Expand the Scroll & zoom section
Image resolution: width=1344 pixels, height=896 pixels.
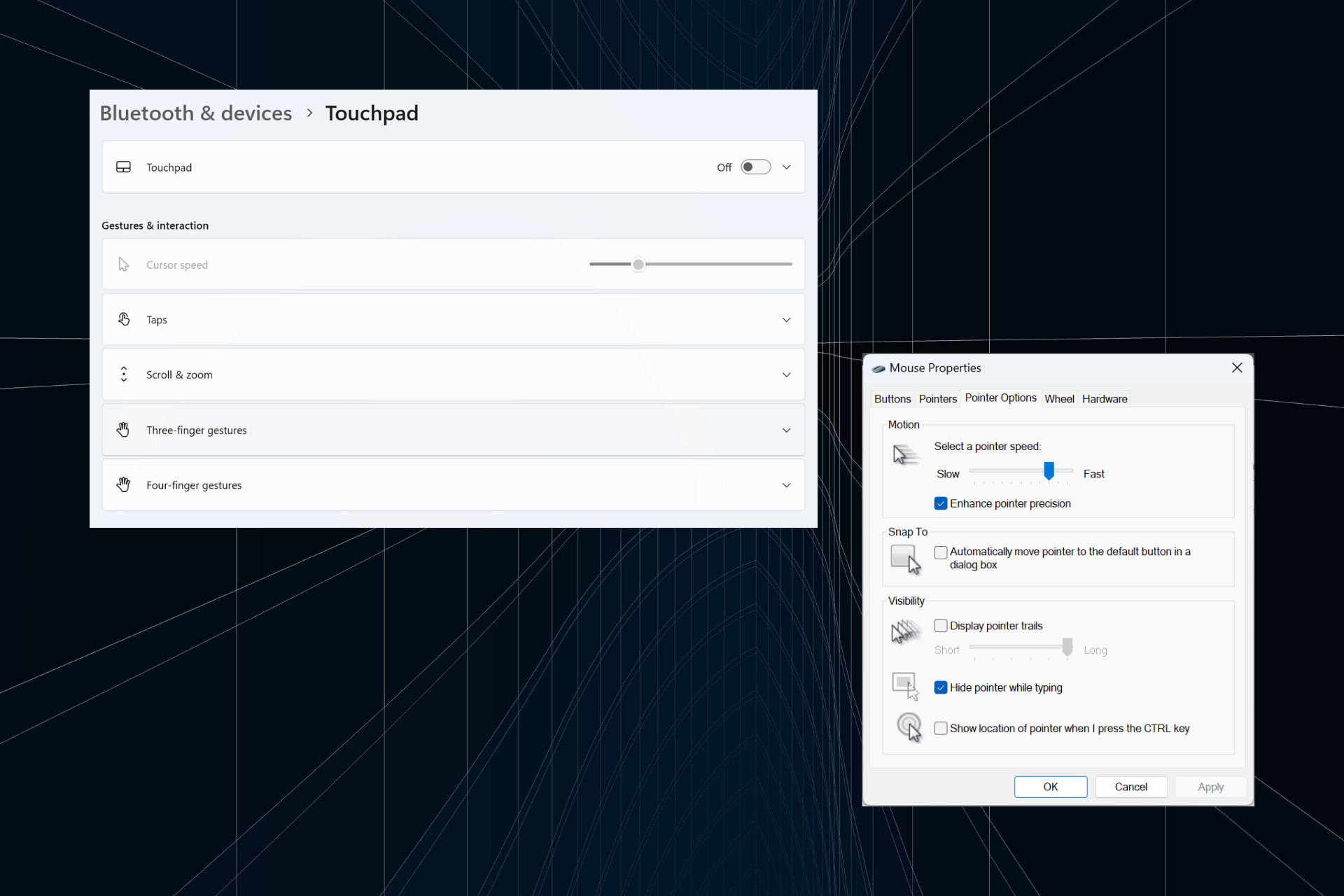pyautogui.click(x=786, y=374)
